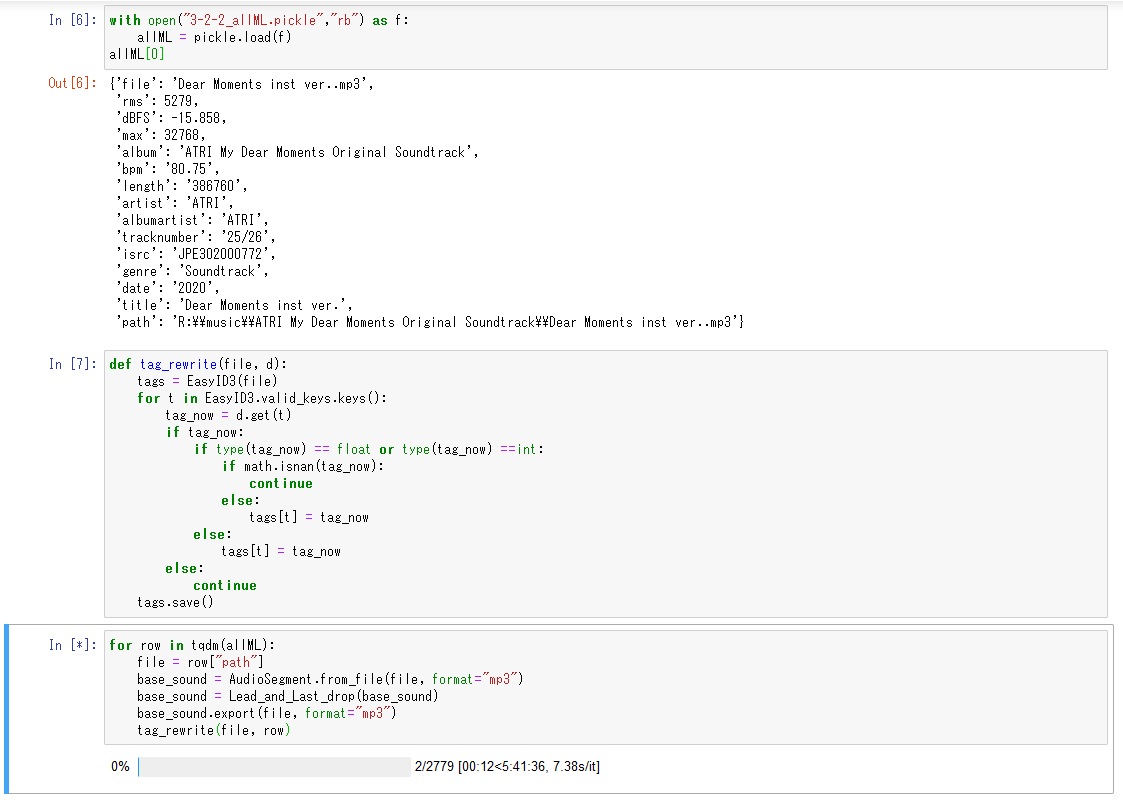Viewport: 1123px width, 803px height.
Task: Click the base_sound.export line
Action: click(x=267, y=713)
